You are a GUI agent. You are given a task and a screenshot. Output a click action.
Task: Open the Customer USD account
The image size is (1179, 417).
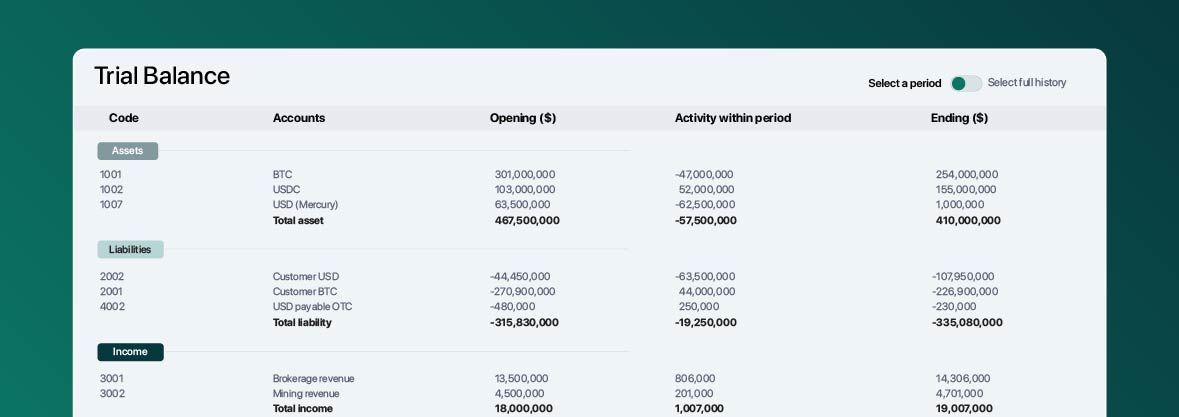(x=305, y=277)
